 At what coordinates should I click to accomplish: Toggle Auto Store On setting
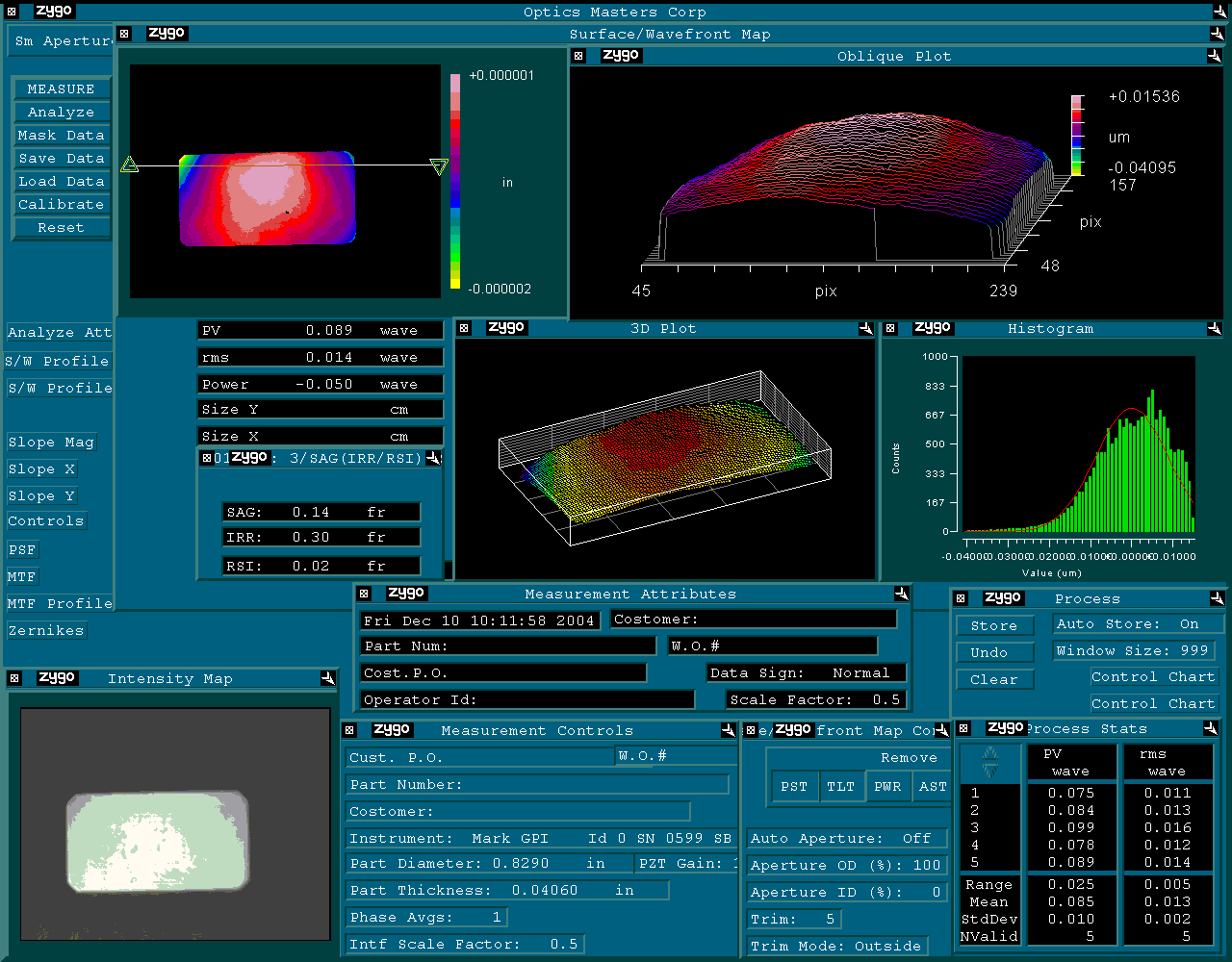1139,623
